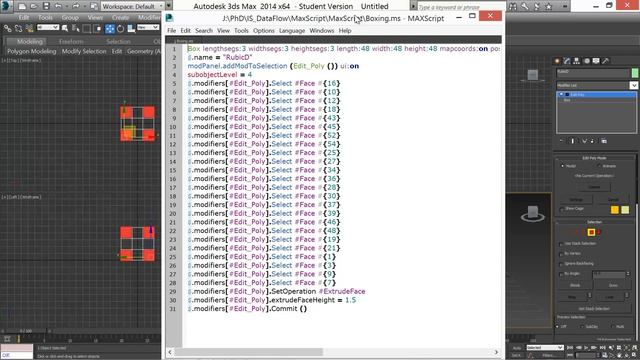
Task: Select Polygon sub-object level icon
Action: point(591,232)
